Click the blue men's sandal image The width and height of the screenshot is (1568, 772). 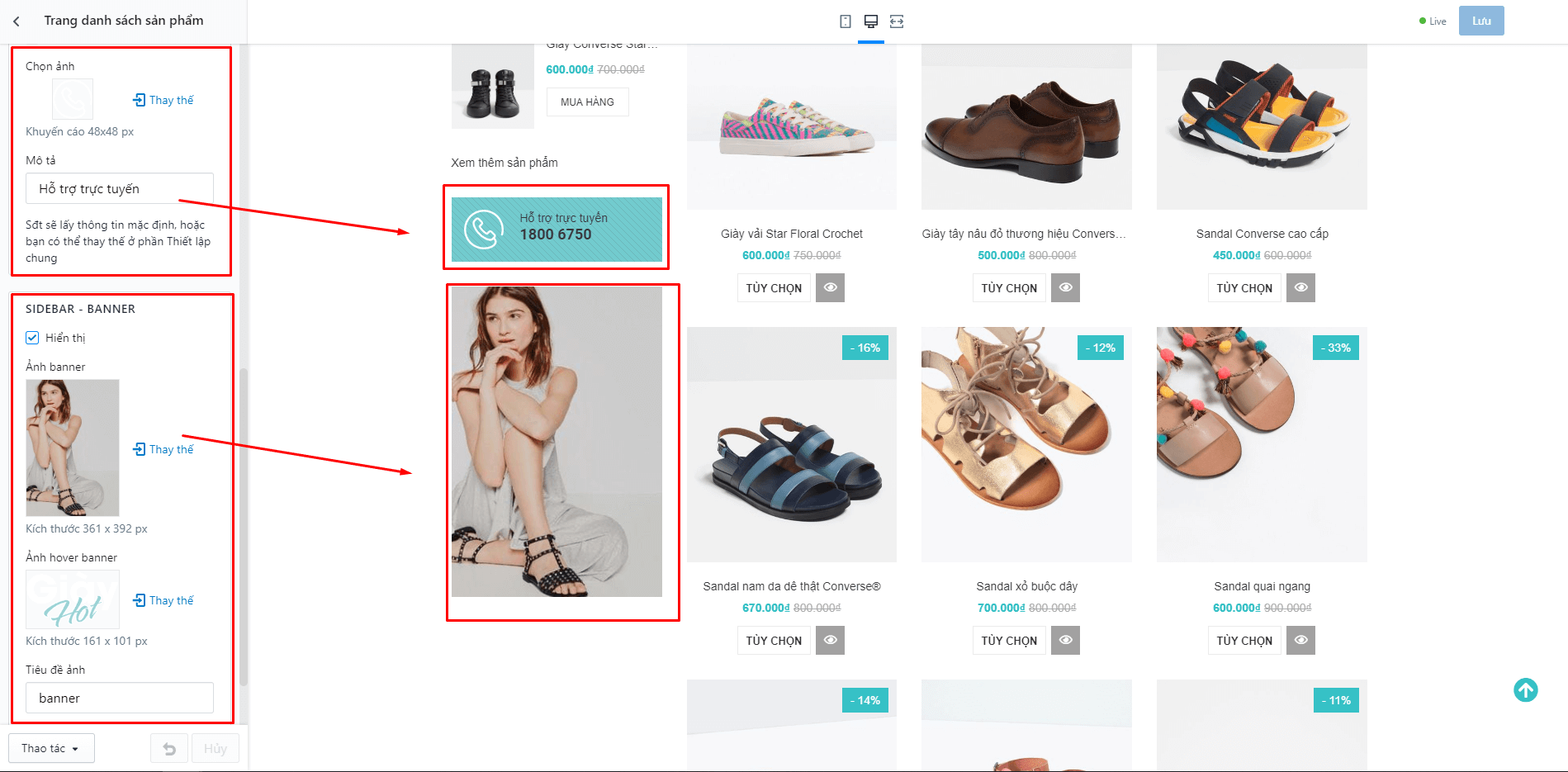pyautogui.click(x=792, y=444)
